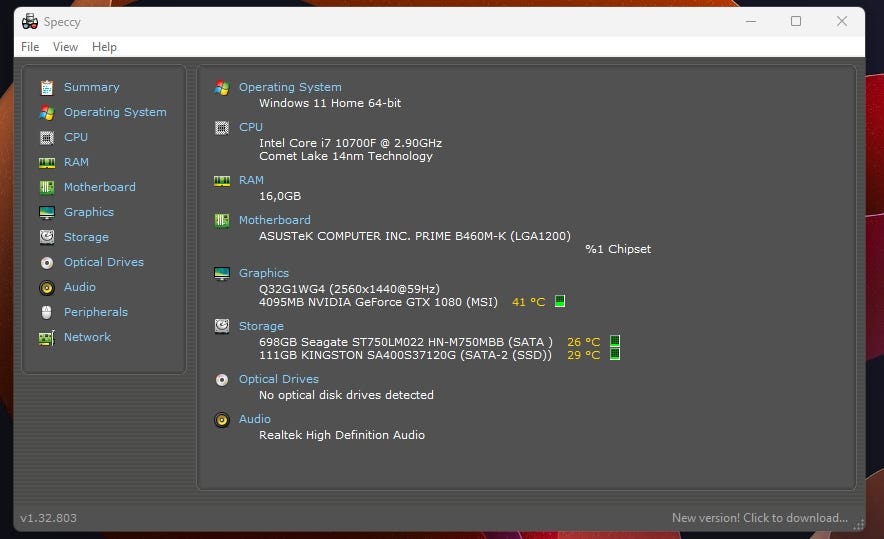Click chip icon beside CPU heading in main panel
Viewport: 884px width, 539px height.
pos(222,127)
